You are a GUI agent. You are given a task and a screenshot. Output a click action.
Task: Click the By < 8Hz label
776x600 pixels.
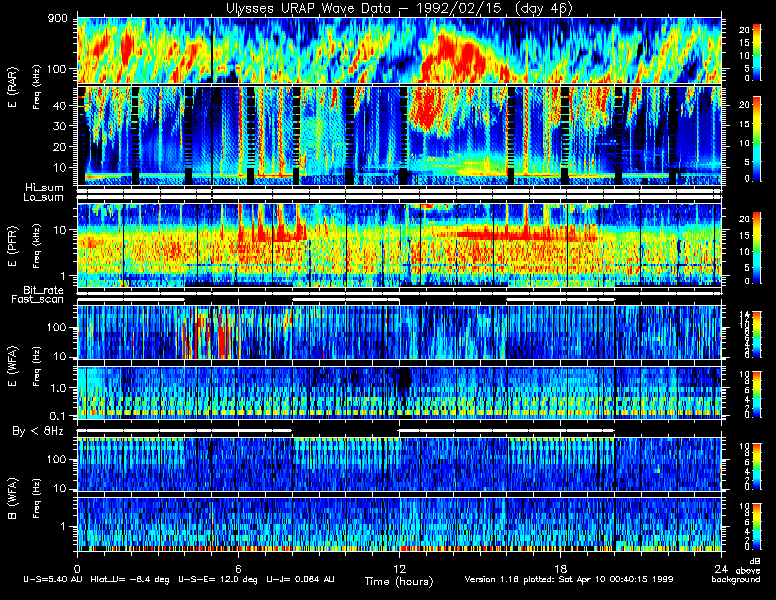point(38,431)
